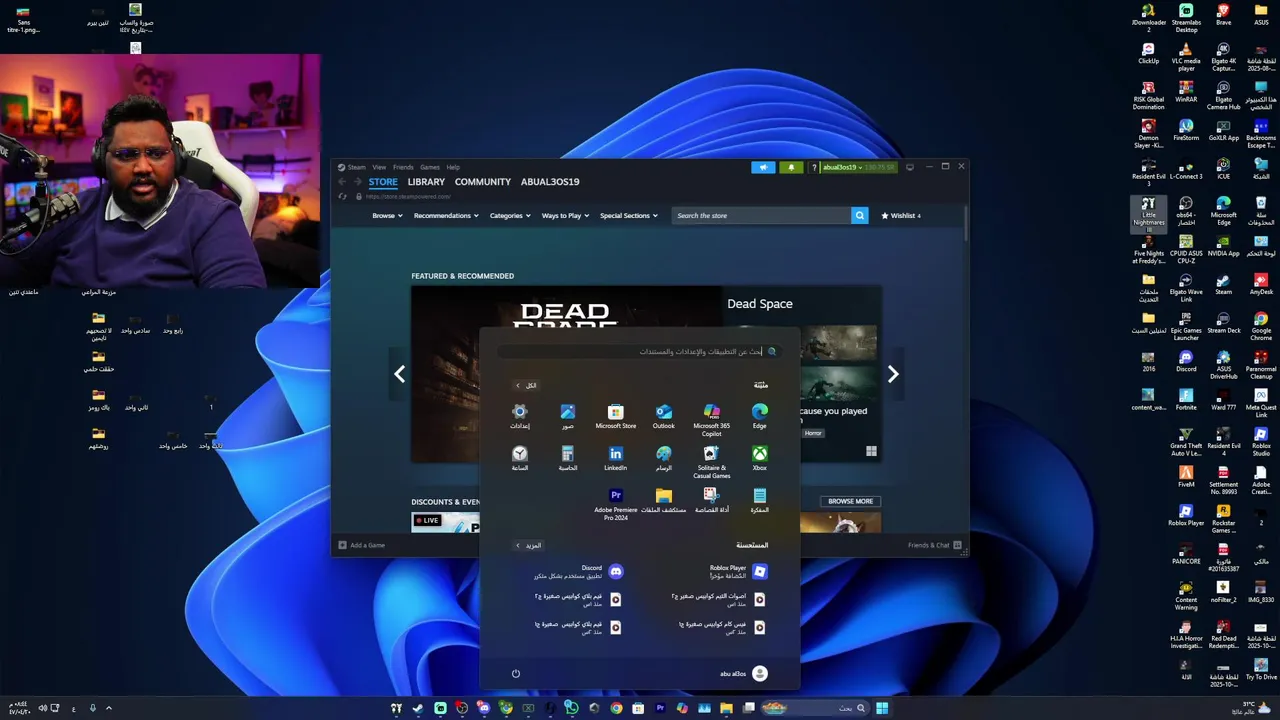The height and width of the screenshot is (720, 1280).
Task: Click the Steam store search magnifier button
Action: tap(860, 216)
